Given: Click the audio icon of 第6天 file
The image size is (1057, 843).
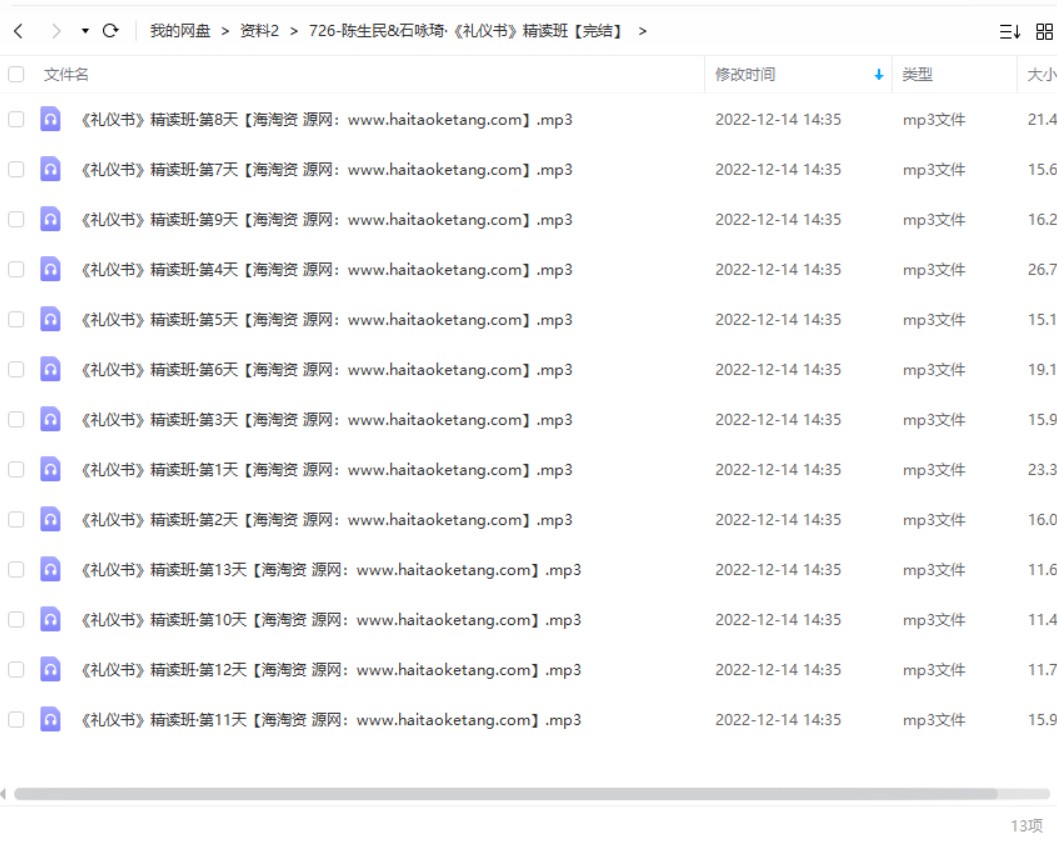Looking at the screenshot, I should (51, 369).
